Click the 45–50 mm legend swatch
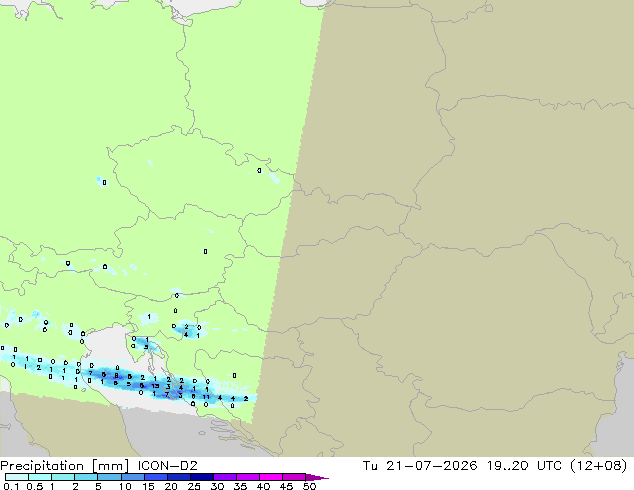The height and width of the screenshot is (490, 634). (294, 477)
